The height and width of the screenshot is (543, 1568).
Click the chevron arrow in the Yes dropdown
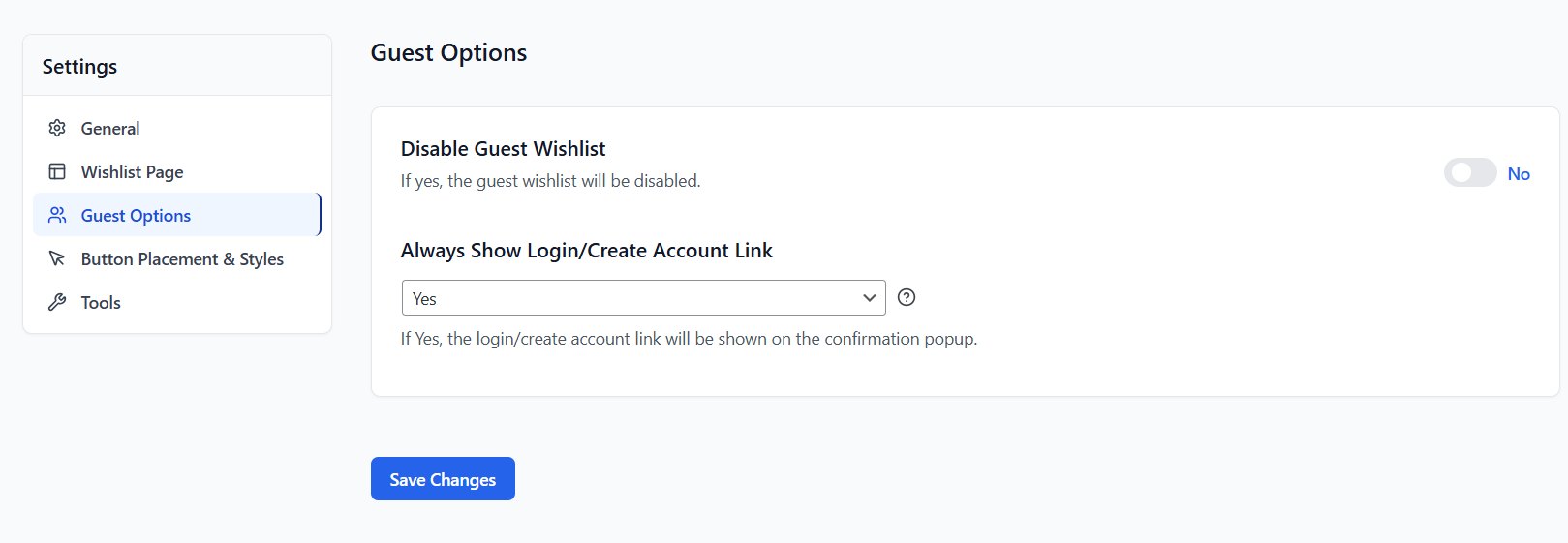tap(869, 298)
